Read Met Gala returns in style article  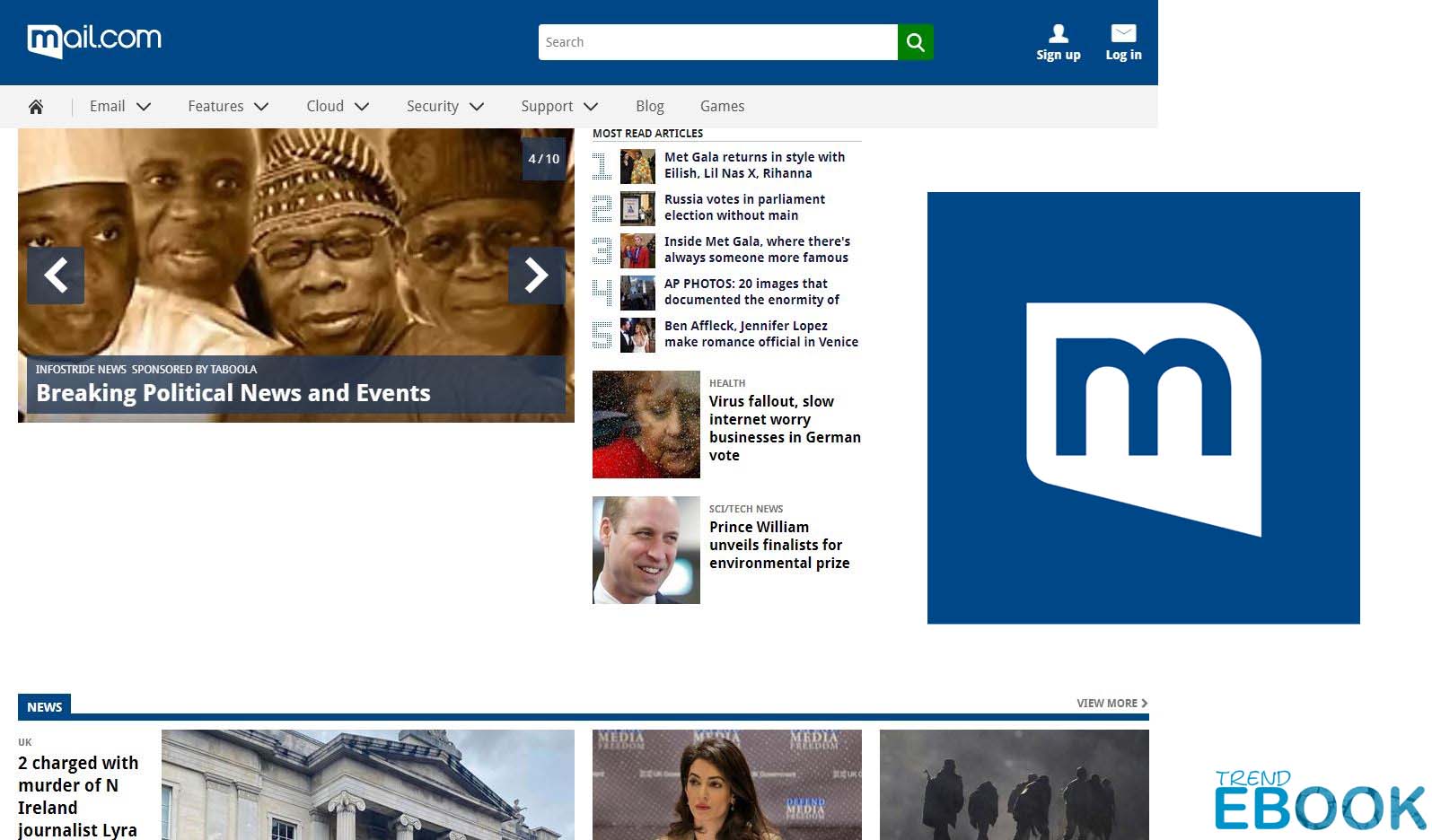(x=754, y=165)
